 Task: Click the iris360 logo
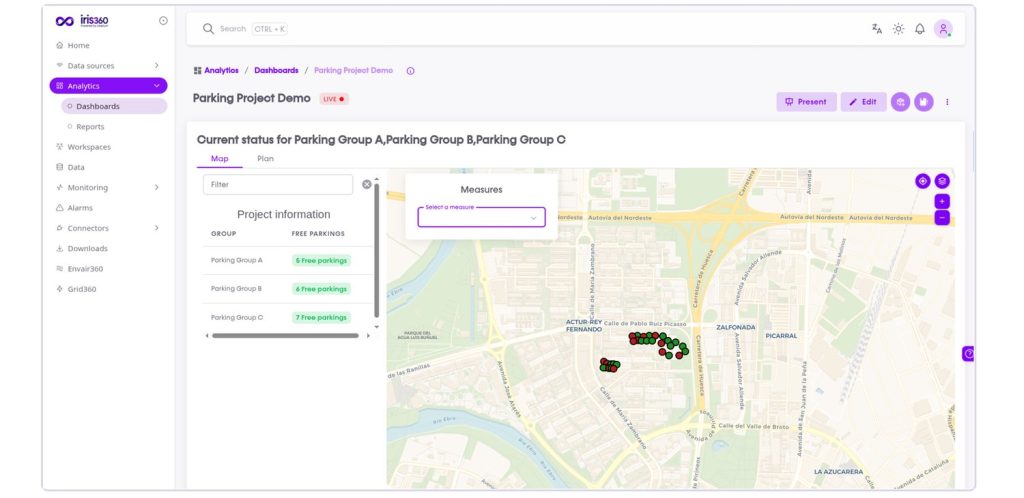tap(82, 21)
